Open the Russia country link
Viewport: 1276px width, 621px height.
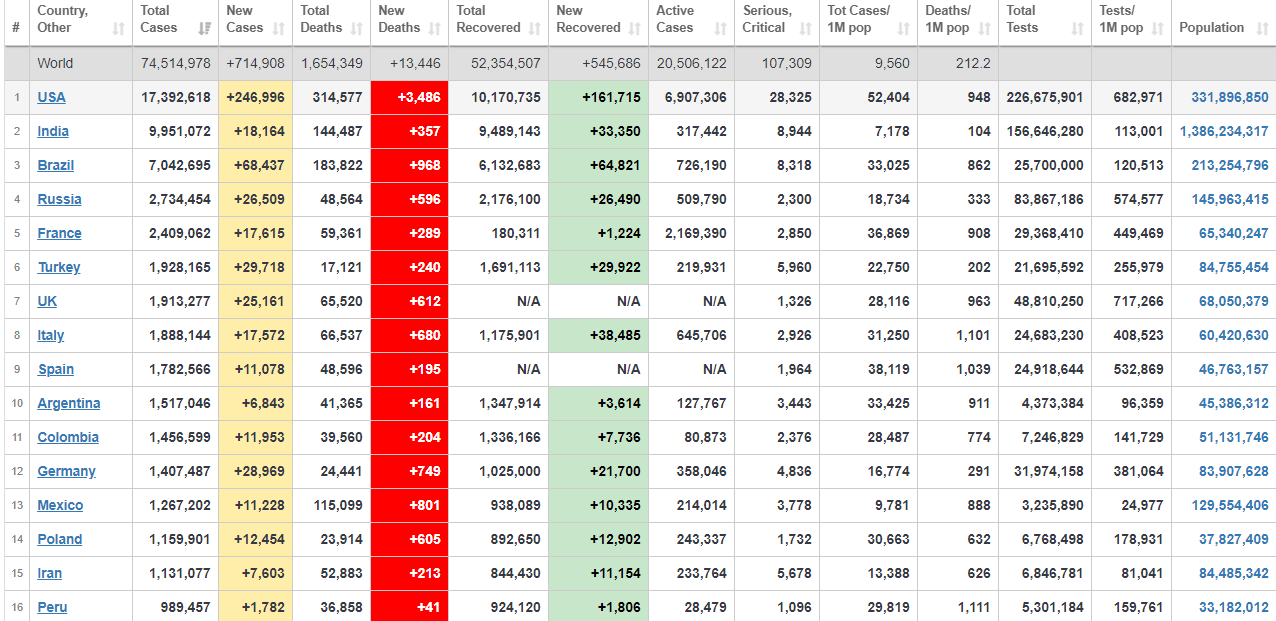[x=60, y=199]
